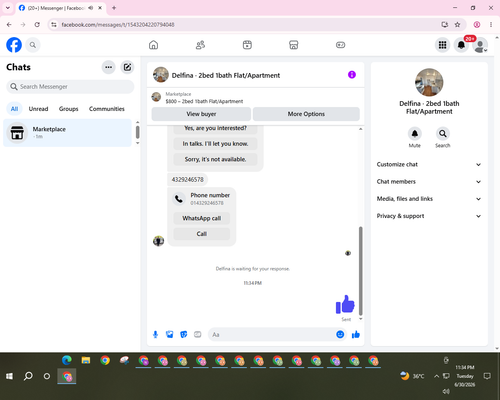Choose quick reply 'In talks. I'll let you know.'

[215, 144]
